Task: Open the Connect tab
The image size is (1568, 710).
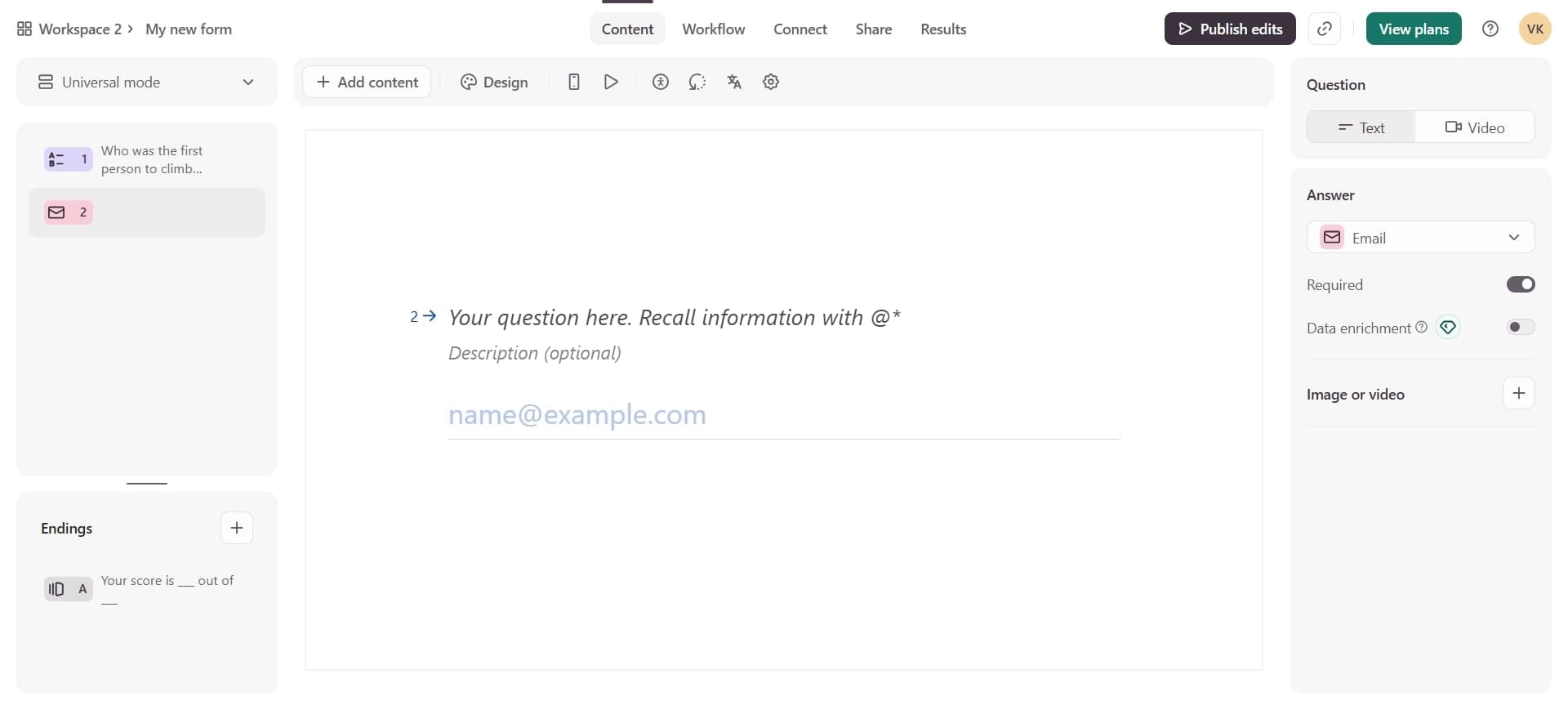Action: (800, 29)
